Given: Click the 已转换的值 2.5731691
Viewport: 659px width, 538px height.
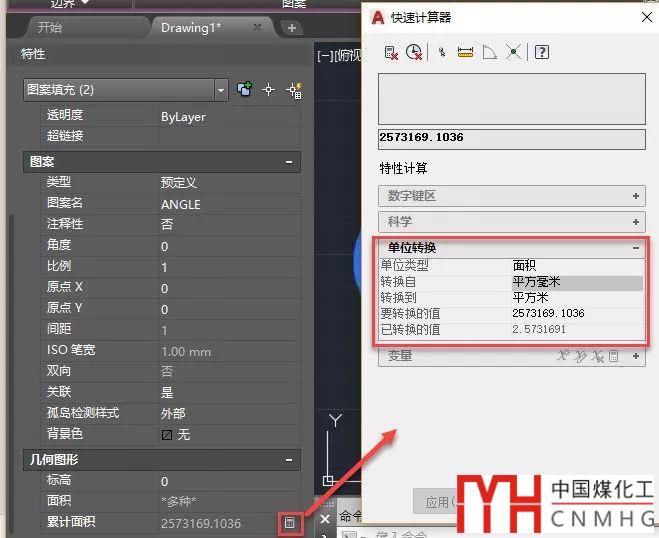Looking at the screenshot, I should pyautogui.click(x=577, y=330).
